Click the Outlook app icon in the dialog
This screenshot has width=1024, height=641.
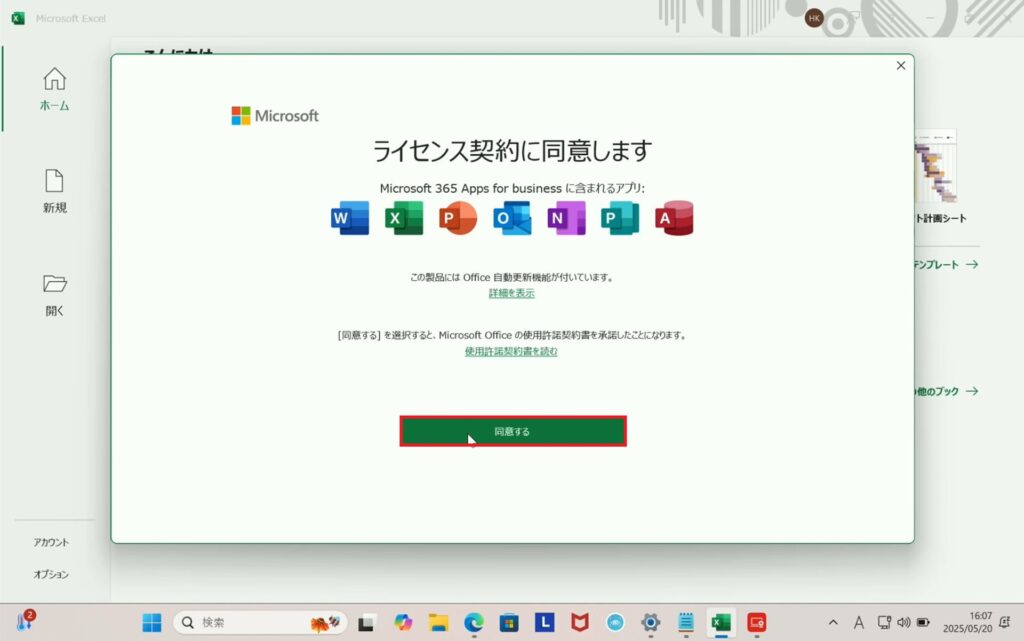pyautogui.click(x=512, y=218)
